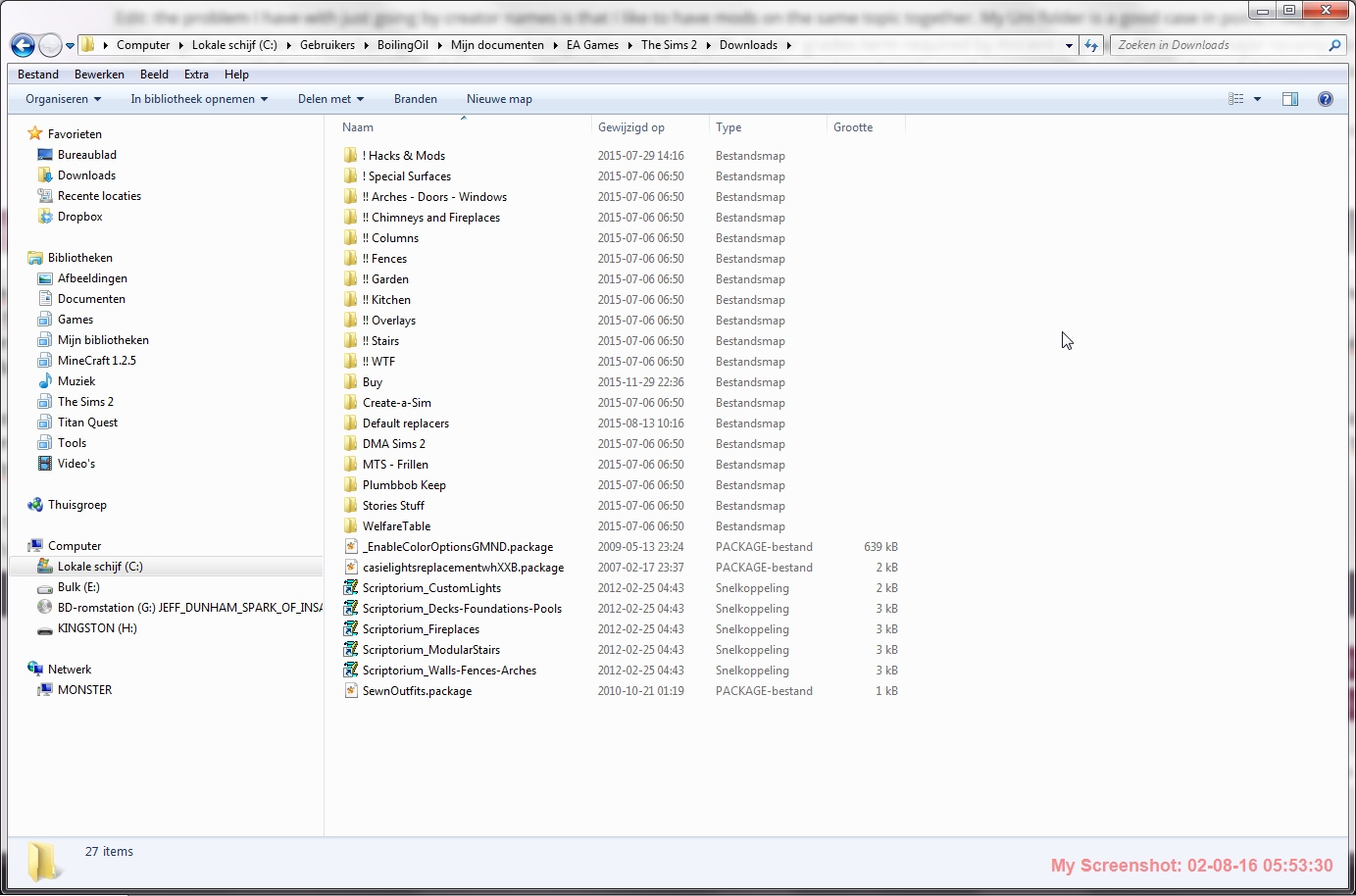1356x896 pixels.
Task: Expand the address bar history dropdown
Action: point(1069,45)
